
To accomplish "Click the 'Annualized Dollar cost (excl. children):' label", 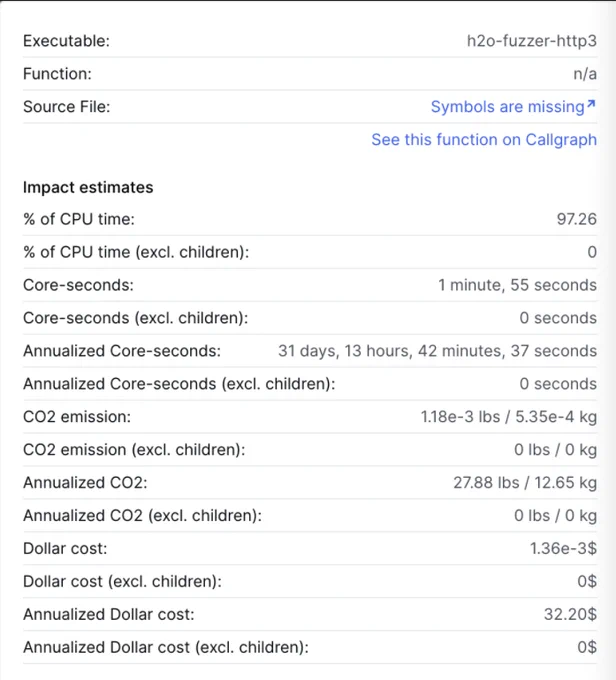I will point(166,647).
